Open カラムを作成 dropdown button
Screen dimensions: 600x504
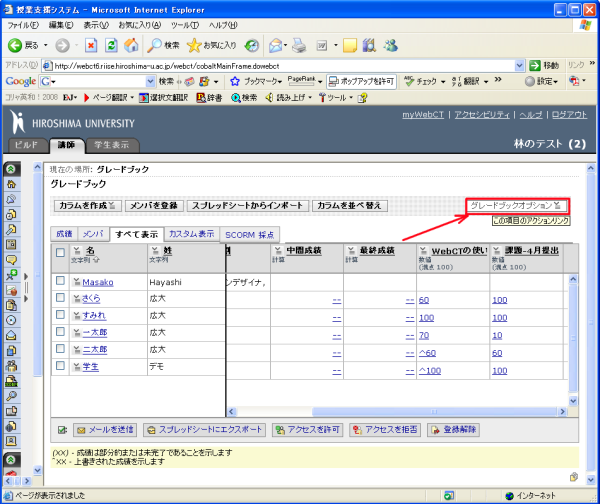tap(87, 206)
